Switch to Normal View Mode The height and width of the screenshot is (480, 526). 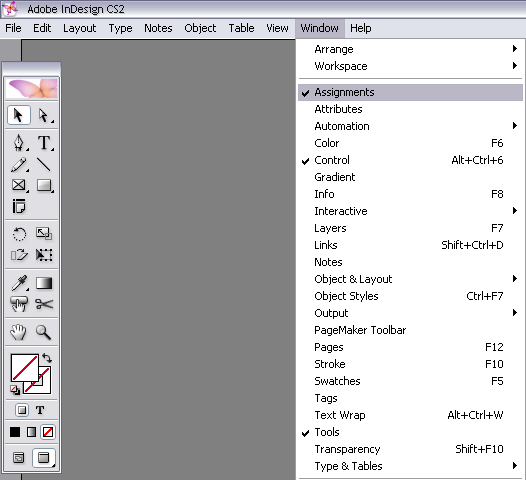click(x=18, y=457)
